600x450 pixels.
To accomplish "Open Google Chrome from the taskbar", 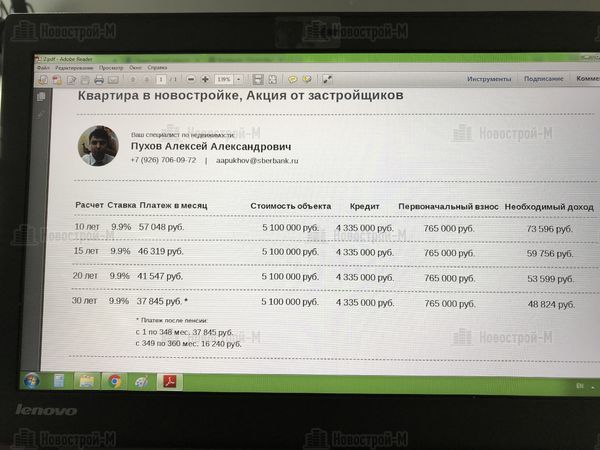I will tap(115, 381).
